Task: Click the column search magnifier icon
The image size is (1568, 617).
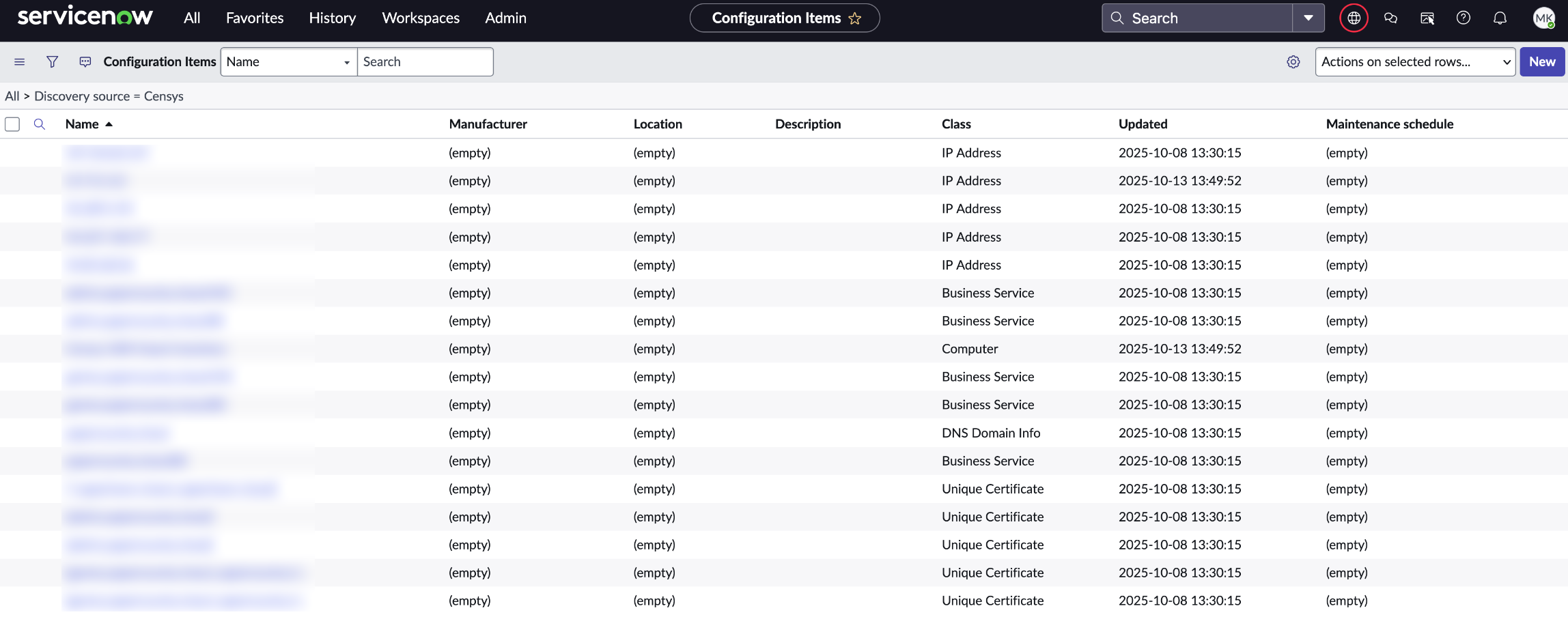Action: (40, 124)
